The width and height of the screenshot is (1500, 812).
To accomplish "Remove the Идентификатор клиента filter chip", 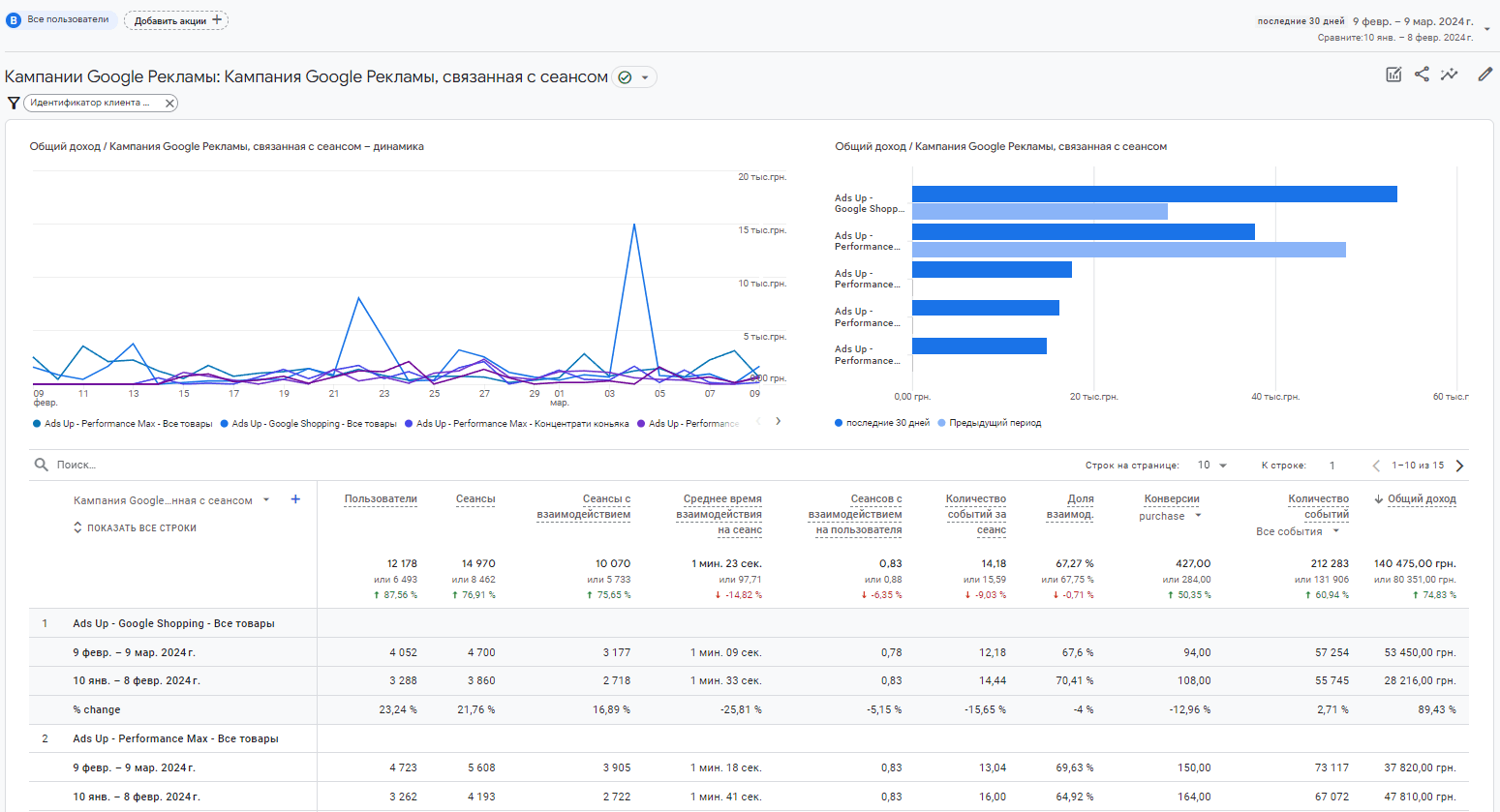I will [169, 103].
